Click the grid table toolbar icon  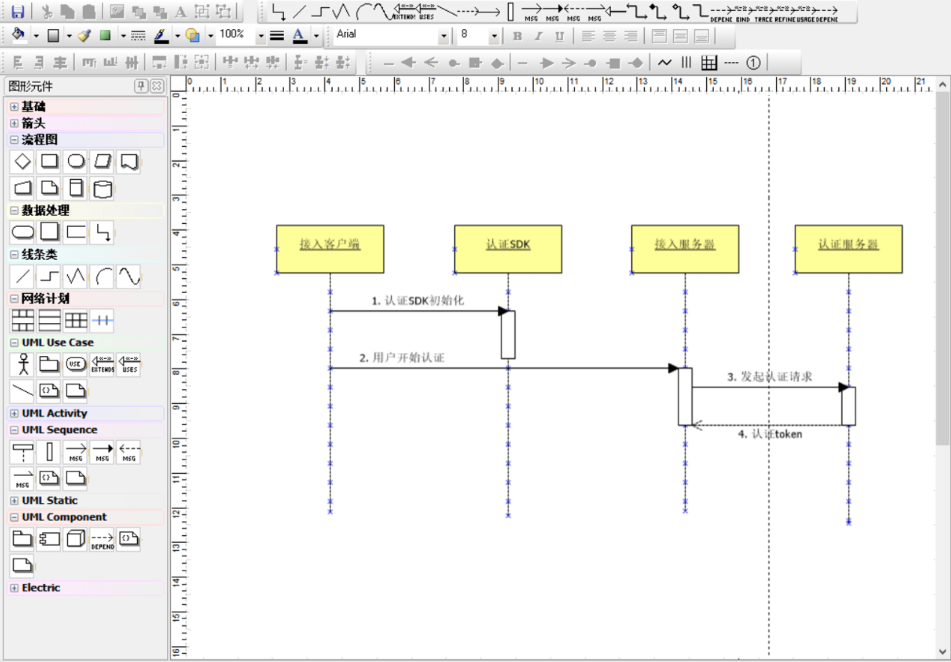[x=709, y=63]
